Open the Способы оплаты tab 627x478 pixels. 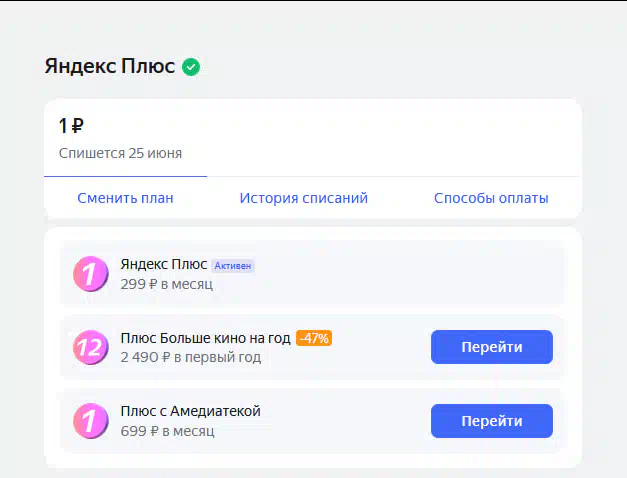491,198
